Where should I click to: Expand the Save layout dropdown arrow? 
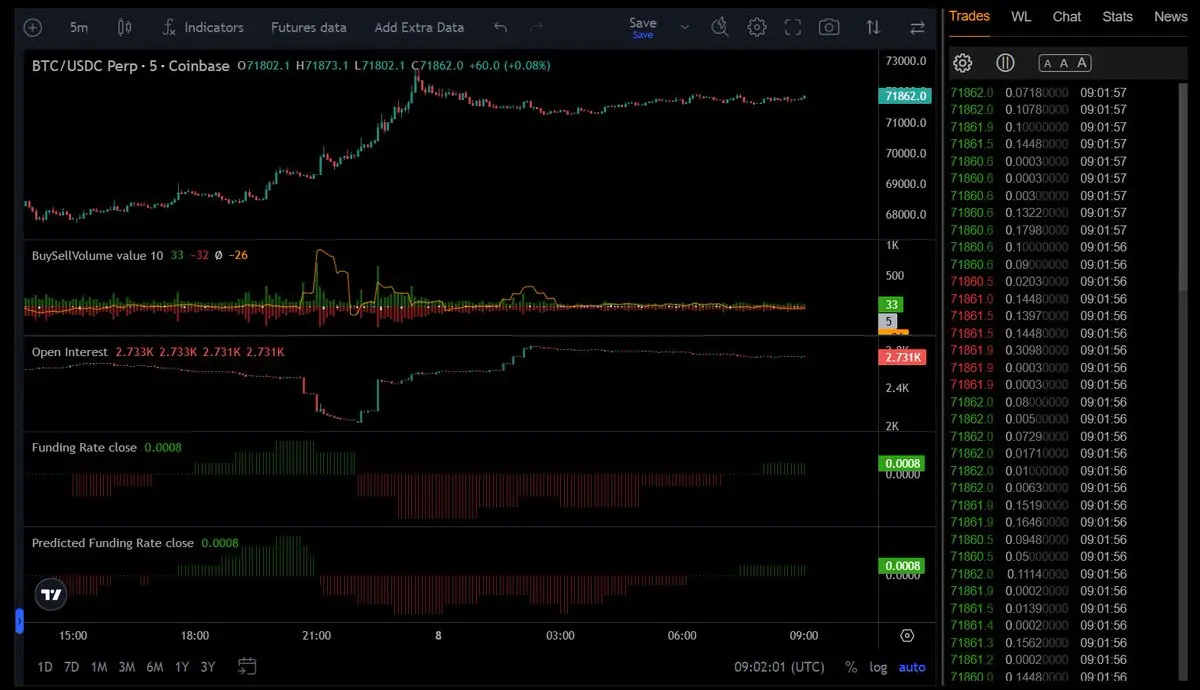pos(685,28)
